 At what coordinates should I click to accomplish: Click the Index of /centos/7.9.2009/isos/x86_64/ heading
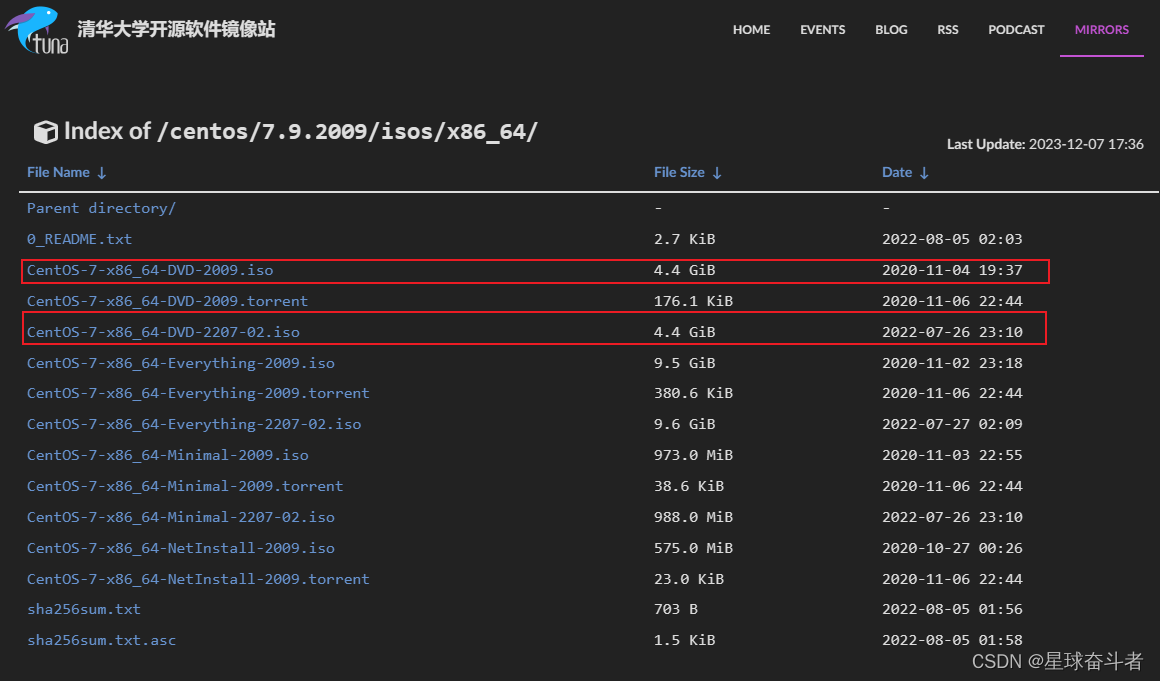pyautogui.click(x=300, y=132)
